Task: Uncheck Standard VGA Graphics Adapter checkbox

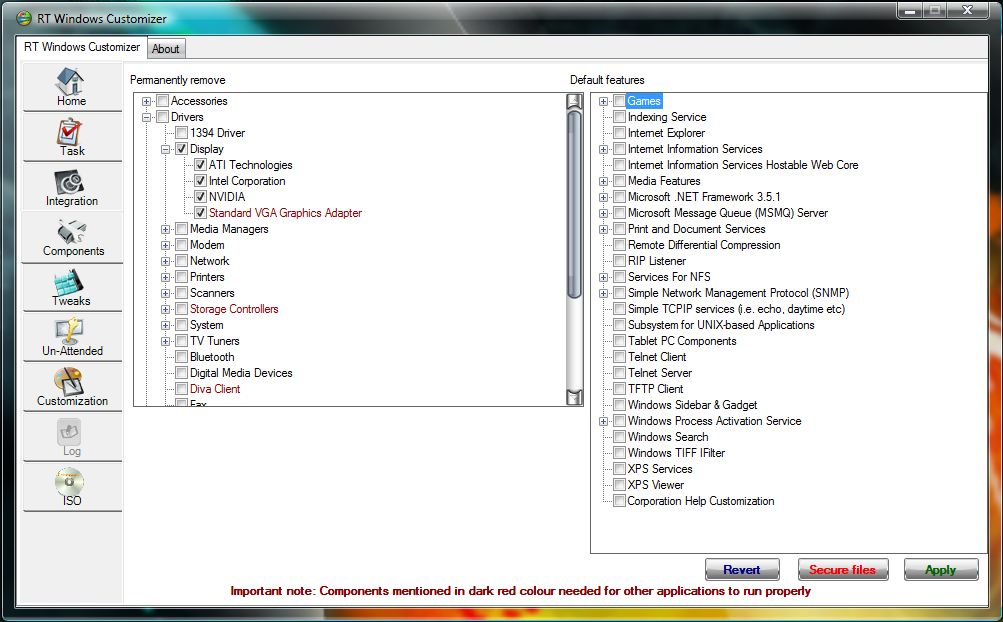Action: (x=200, y=212)
